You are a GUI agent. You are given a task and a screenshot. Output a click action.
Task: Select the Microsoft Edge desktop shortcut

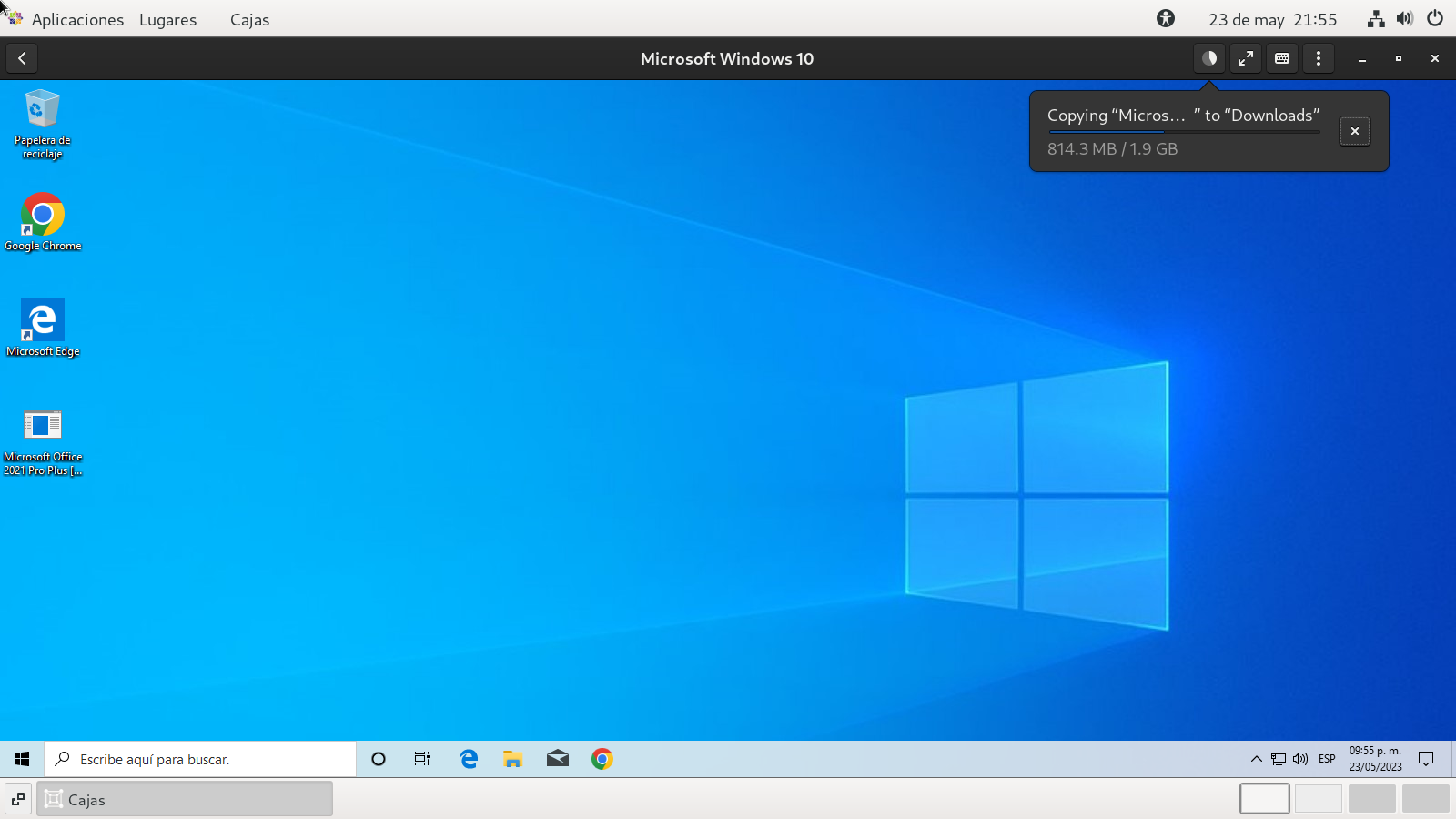click(43, 327)
